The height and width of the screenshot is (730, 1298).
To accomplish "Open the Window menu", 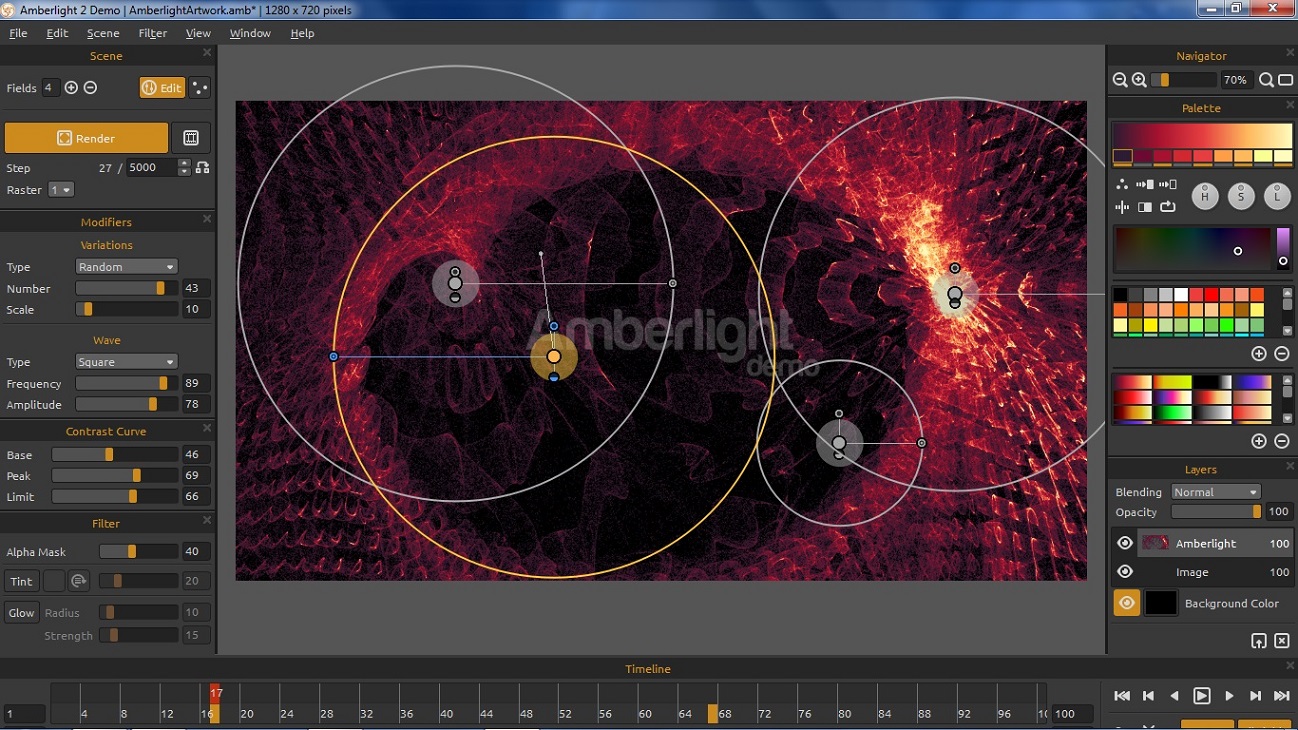I will point(250,33).
